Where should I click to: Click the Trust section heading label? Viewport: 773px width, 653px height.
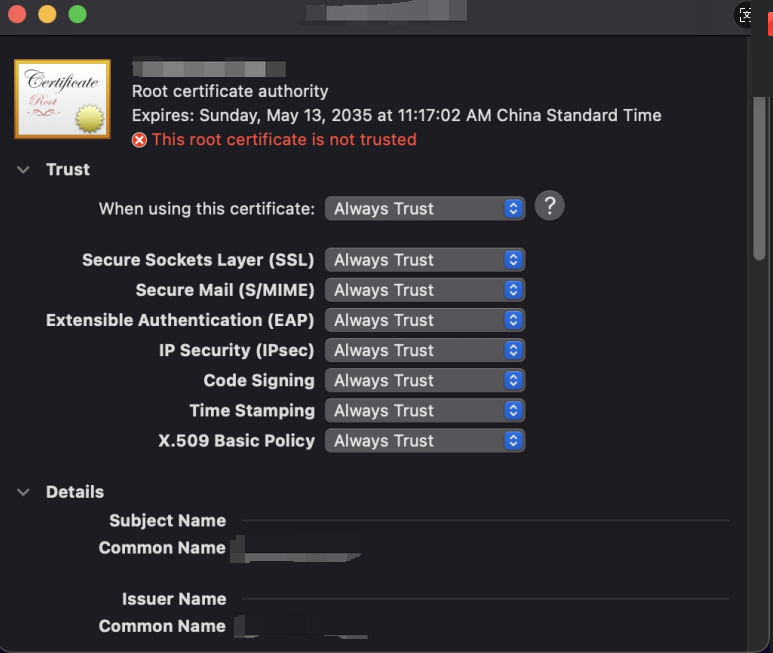(68, 170)
